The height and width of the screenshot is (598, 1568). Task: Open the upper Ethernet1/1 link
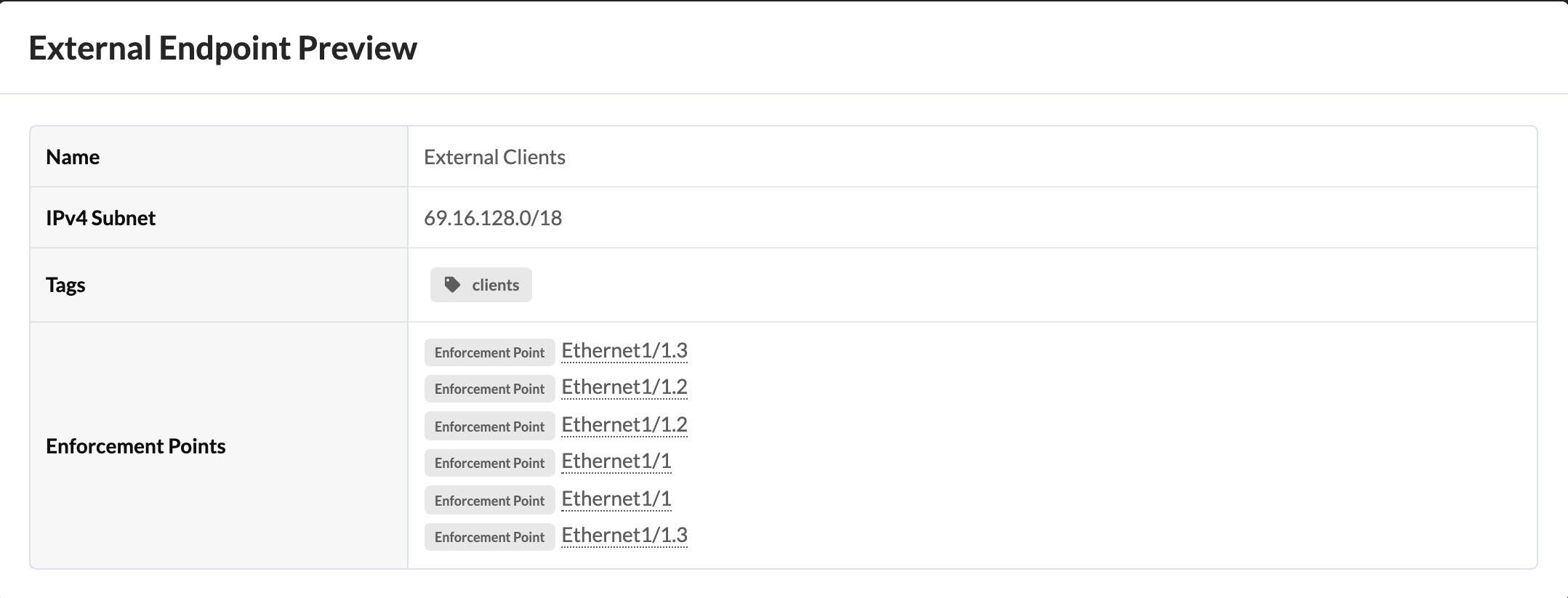[616, 461]
